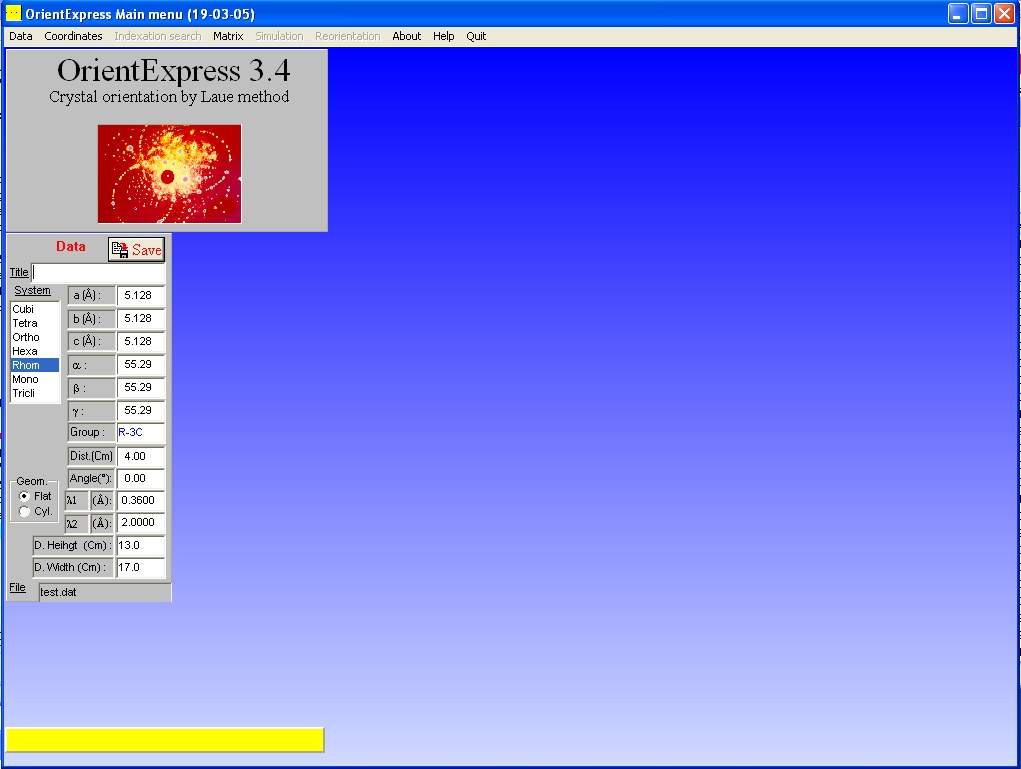Click the Group field showing R-3C
This screenshot has width=1021, height=769.
point(141,432)
